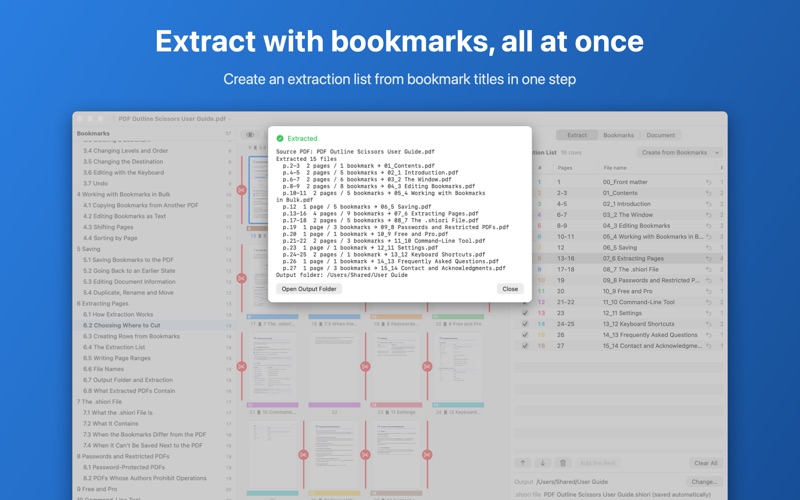Revert file name for 07_6 Extracting Pages row
The height and width of the screenshot is (500, 800).
(709, 259)
